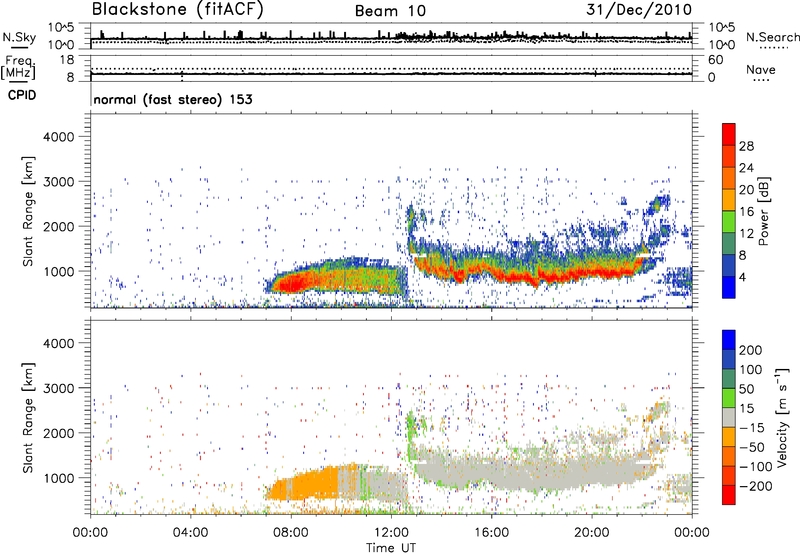
Task: Click the bright blue bottom segment of the Power color bar
Action: (729, 287)
